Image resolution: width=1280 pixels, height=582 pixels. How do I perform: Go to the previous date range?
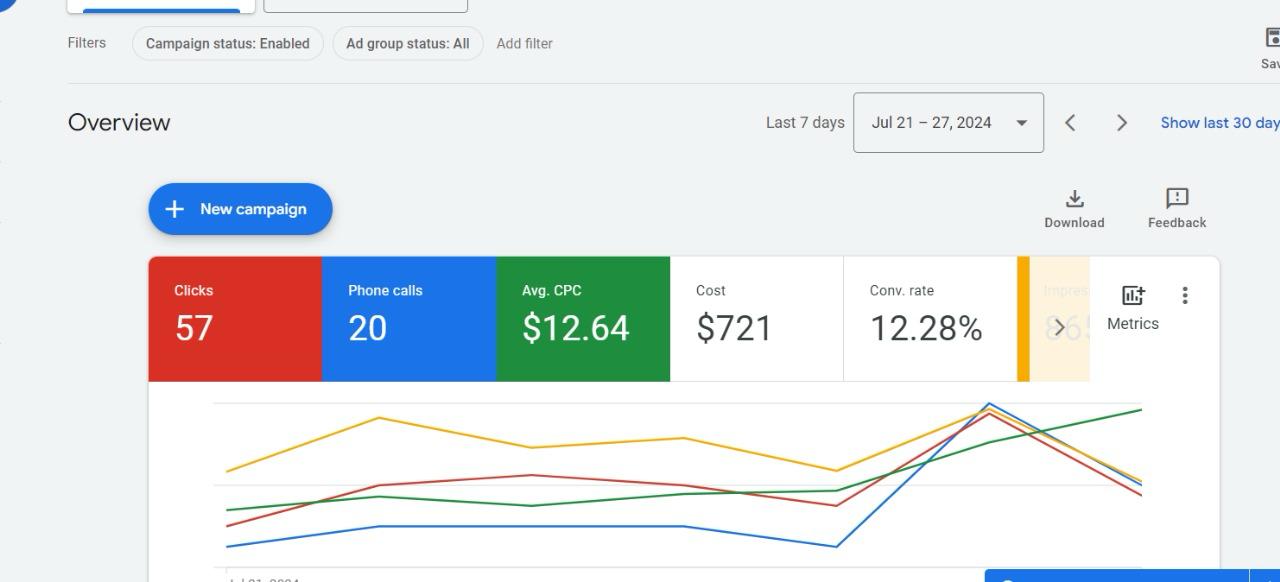click(1070, 123)
